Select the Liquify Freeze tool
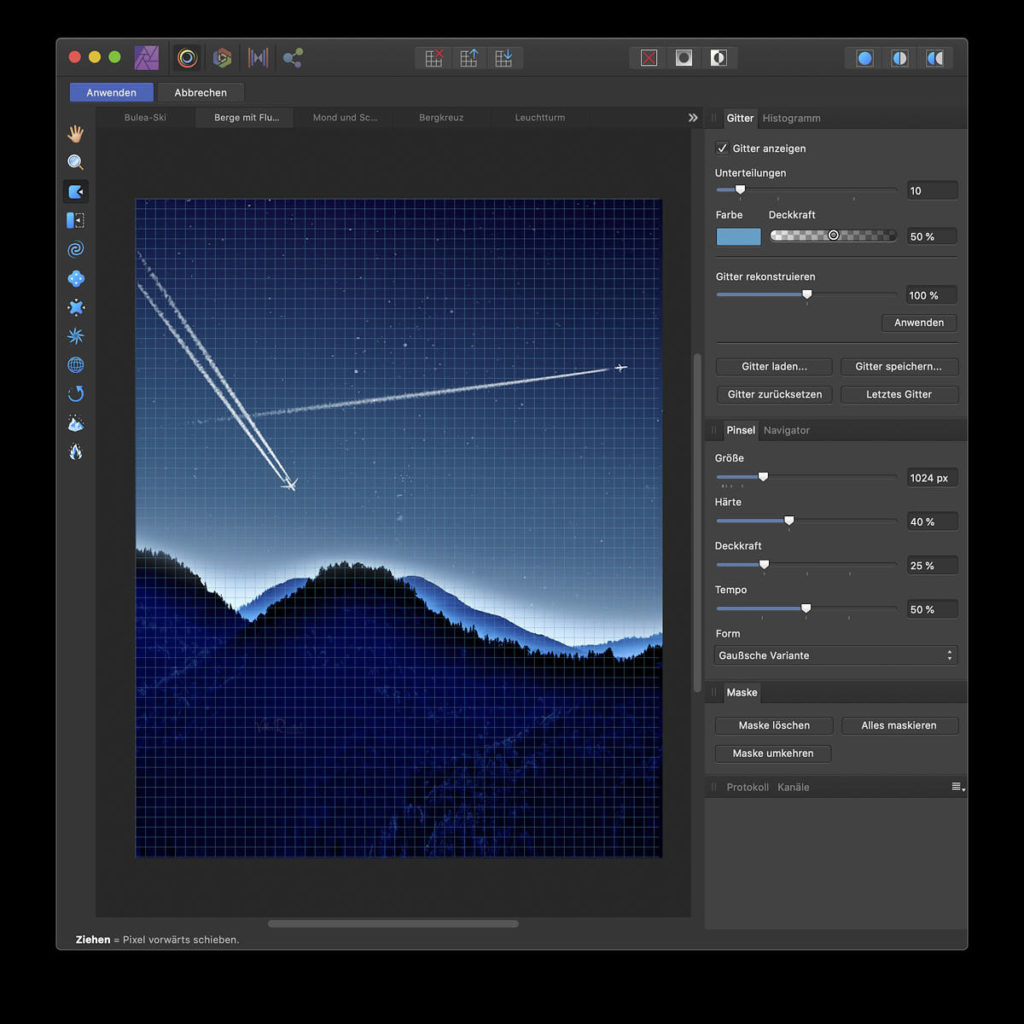1024x1024 pixels. [x=76, y=423]
